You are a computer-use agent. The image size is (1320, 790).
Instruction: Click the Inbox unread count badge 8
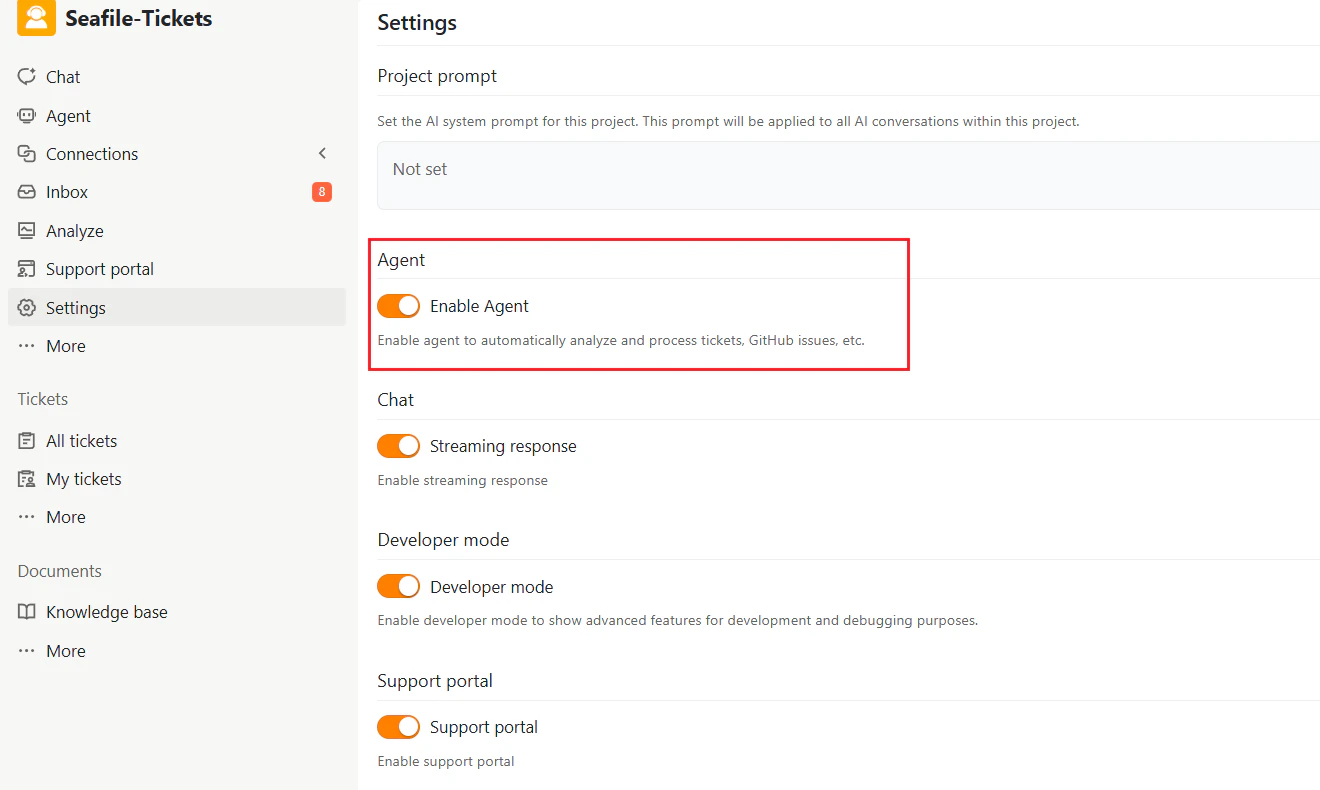click(x=322, y=192)
